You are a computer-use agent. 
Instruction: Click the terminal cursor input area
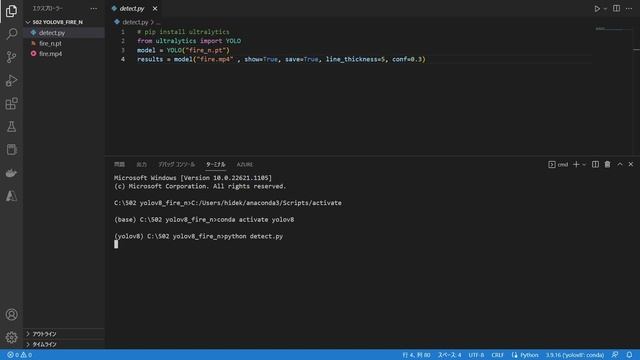coord(116,244)
